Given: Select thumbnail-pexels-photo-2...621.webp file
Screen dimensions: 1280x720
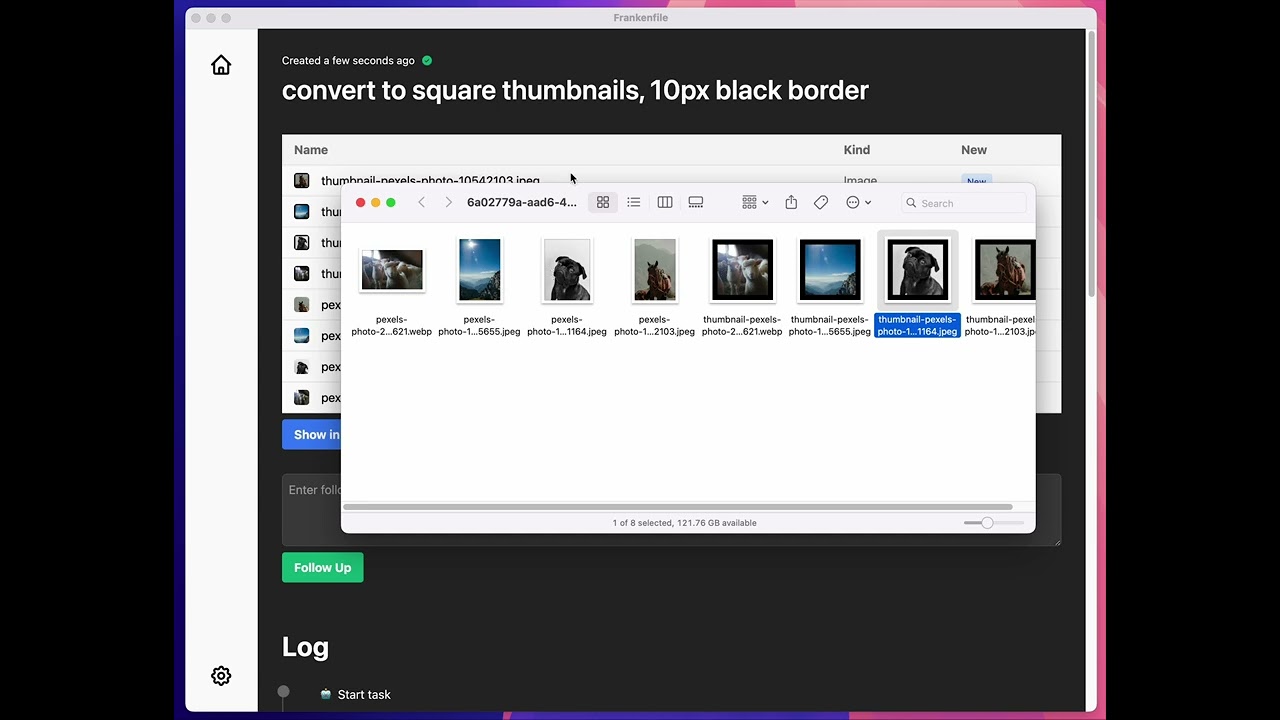Looking at the screenshot, I should click(742, 270).
